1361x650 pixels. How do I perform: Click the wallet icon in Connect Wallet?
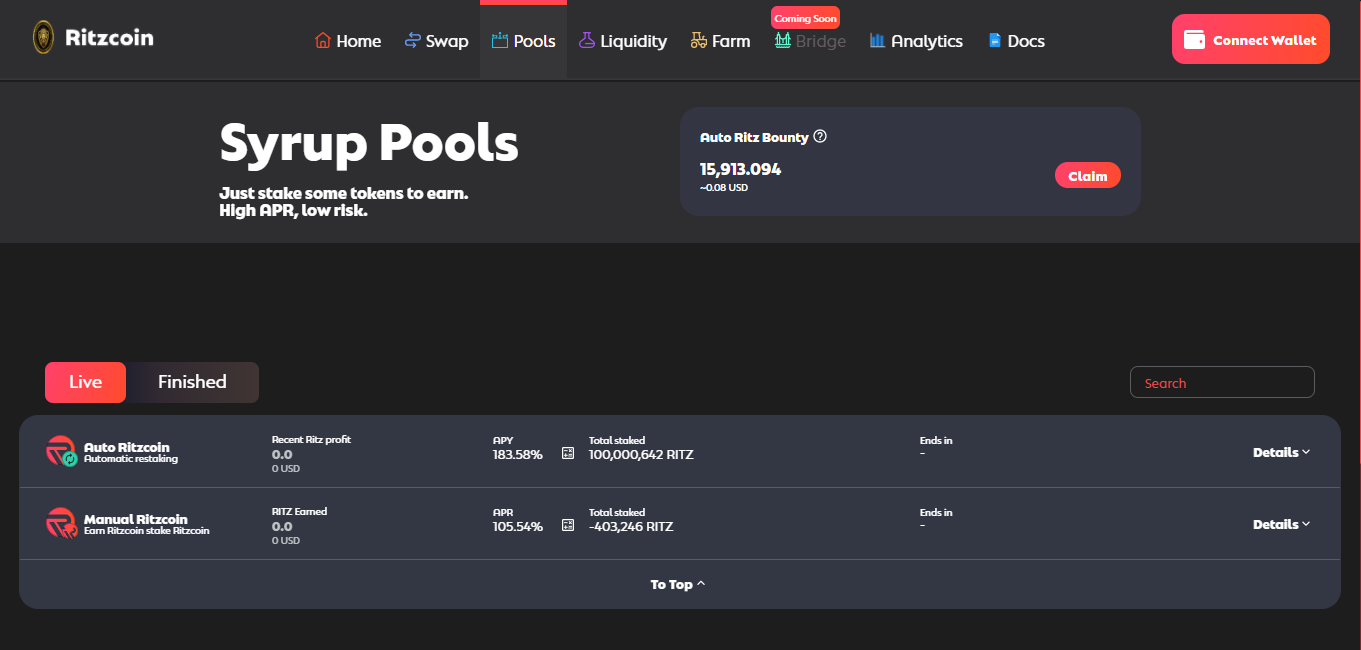(x=1194, y=40)
